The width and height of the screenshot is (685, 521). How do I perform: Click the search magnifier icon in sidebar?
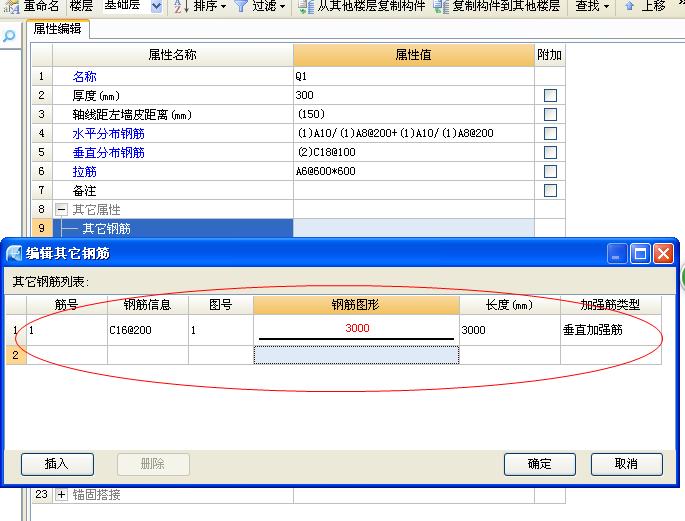9,36
